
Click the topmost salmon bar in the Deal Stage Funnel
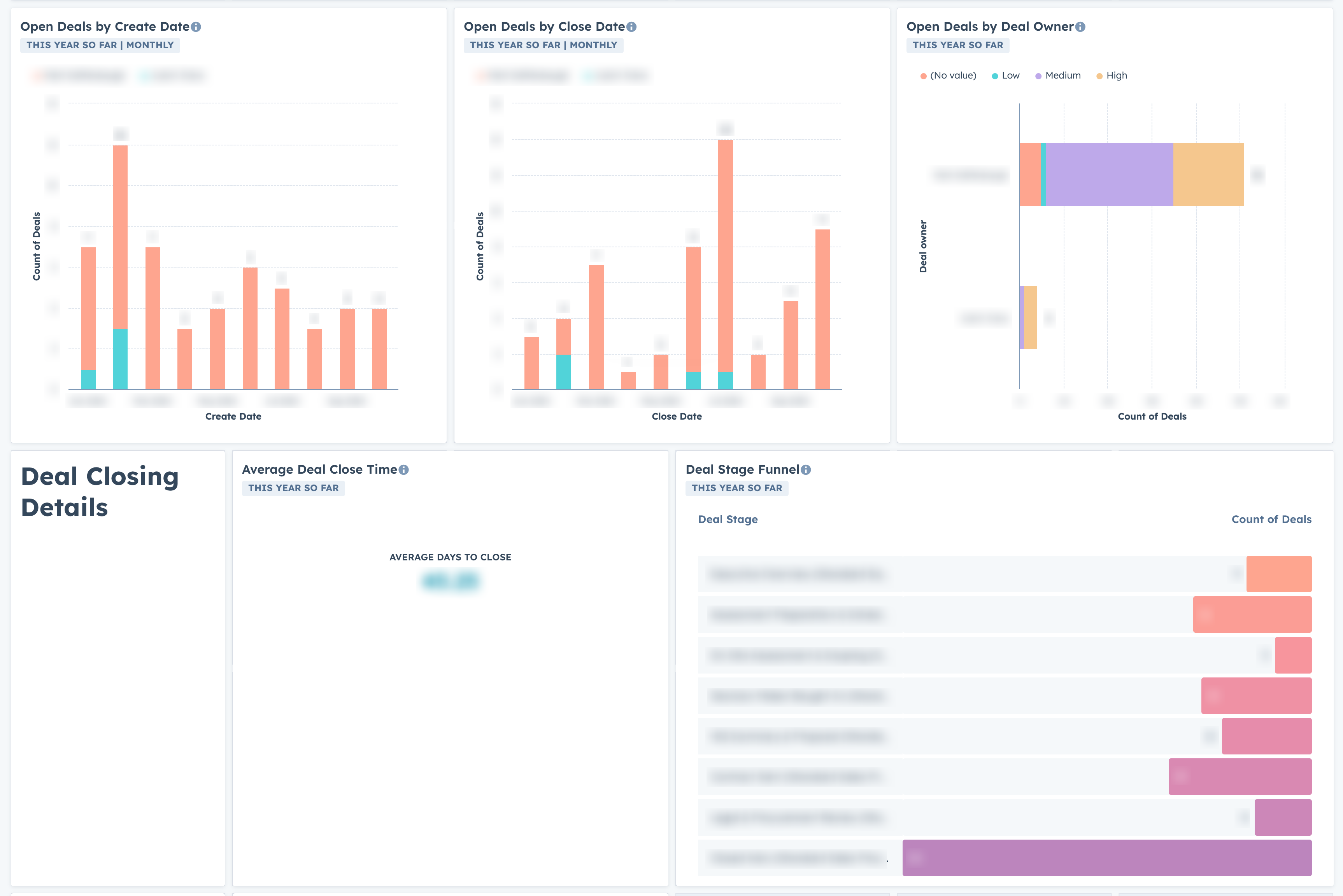[x=1279, y=574]
